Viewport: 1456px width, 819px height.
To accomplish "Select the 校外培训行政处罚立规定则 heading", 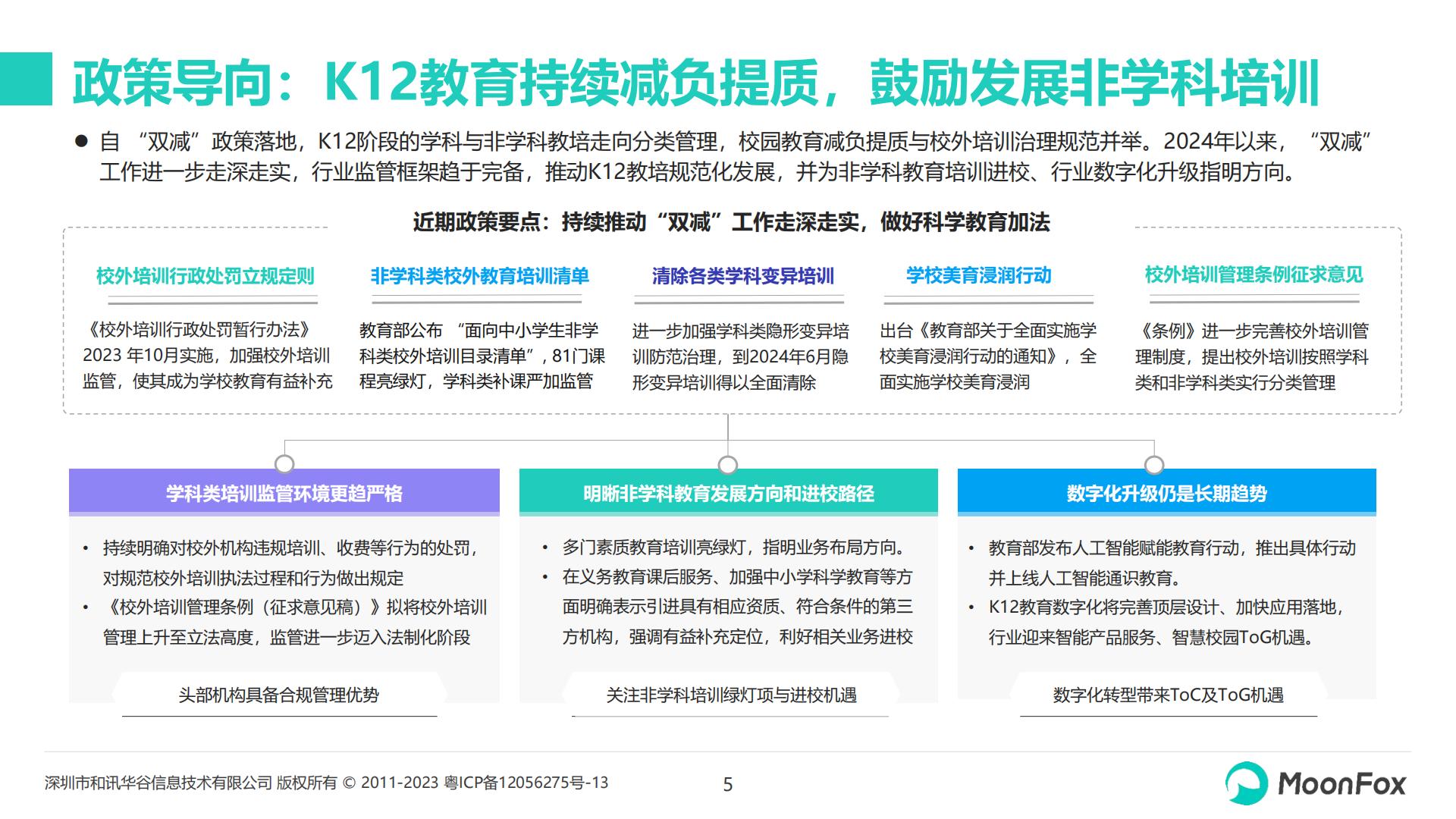I will pyautogui.click(x=205, y=276).
